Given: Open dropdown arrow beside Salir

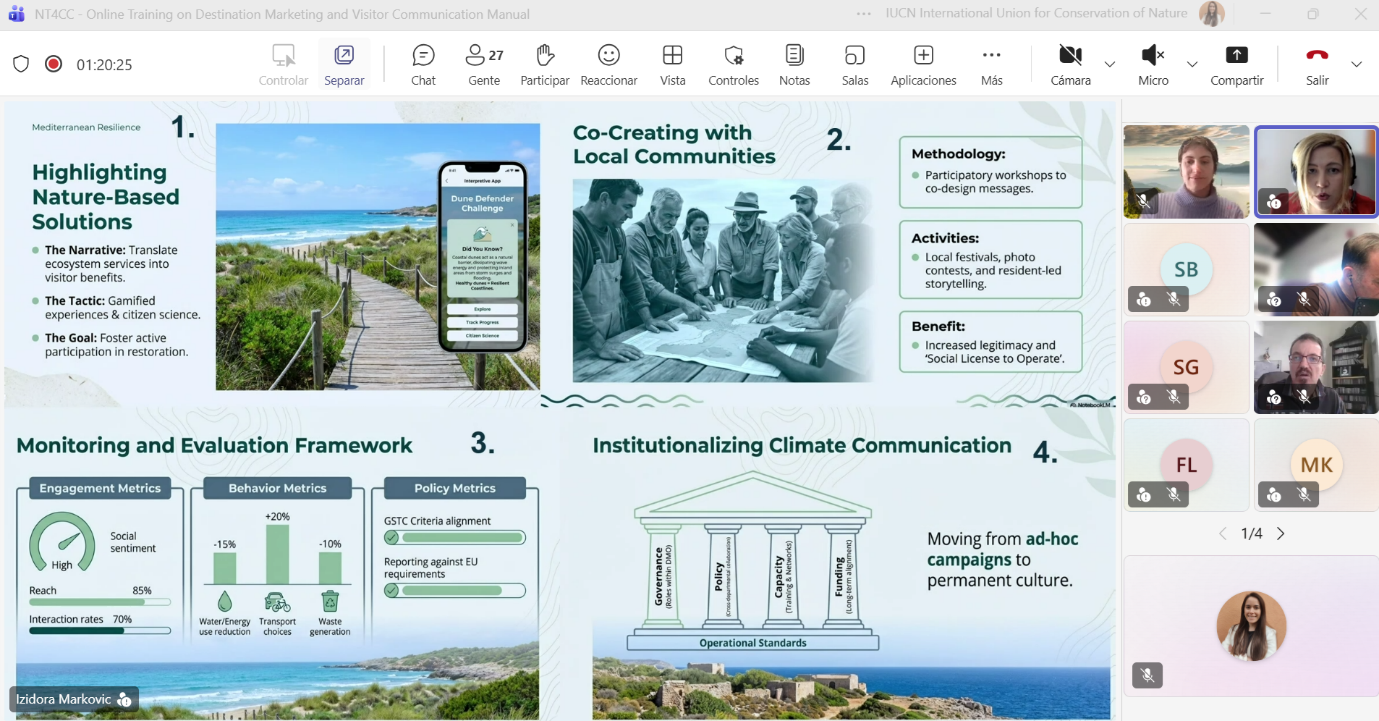Looking at the screenshot, I should 1356,64.
